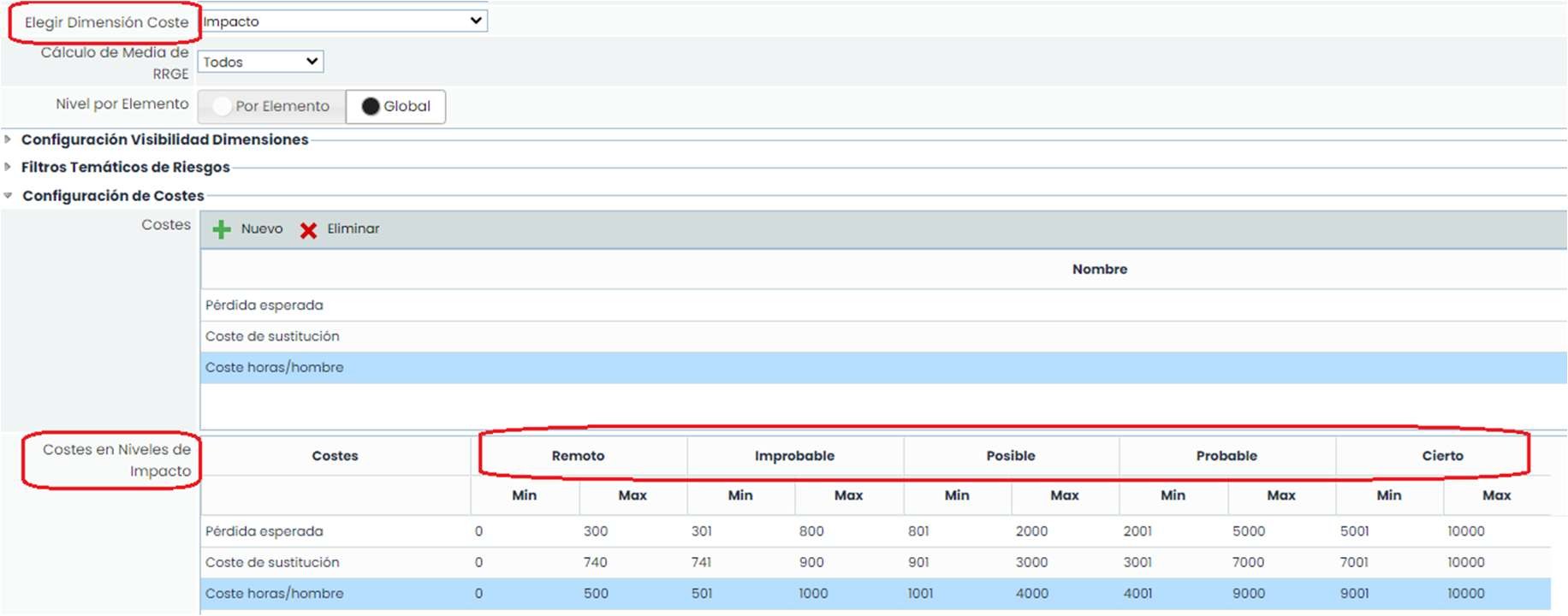Viewport: 1568px width, 616px height.
Task: Click Pérdida esperada Probable Max 5000 cell
Action: click(x=1248, y=531)
